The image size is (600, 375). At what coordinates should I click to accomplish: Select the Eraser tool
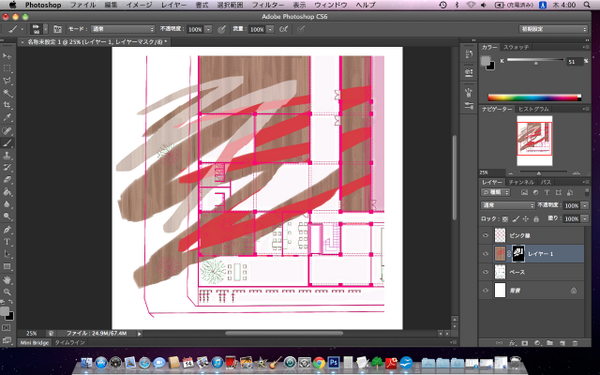(x=7, y=179)
